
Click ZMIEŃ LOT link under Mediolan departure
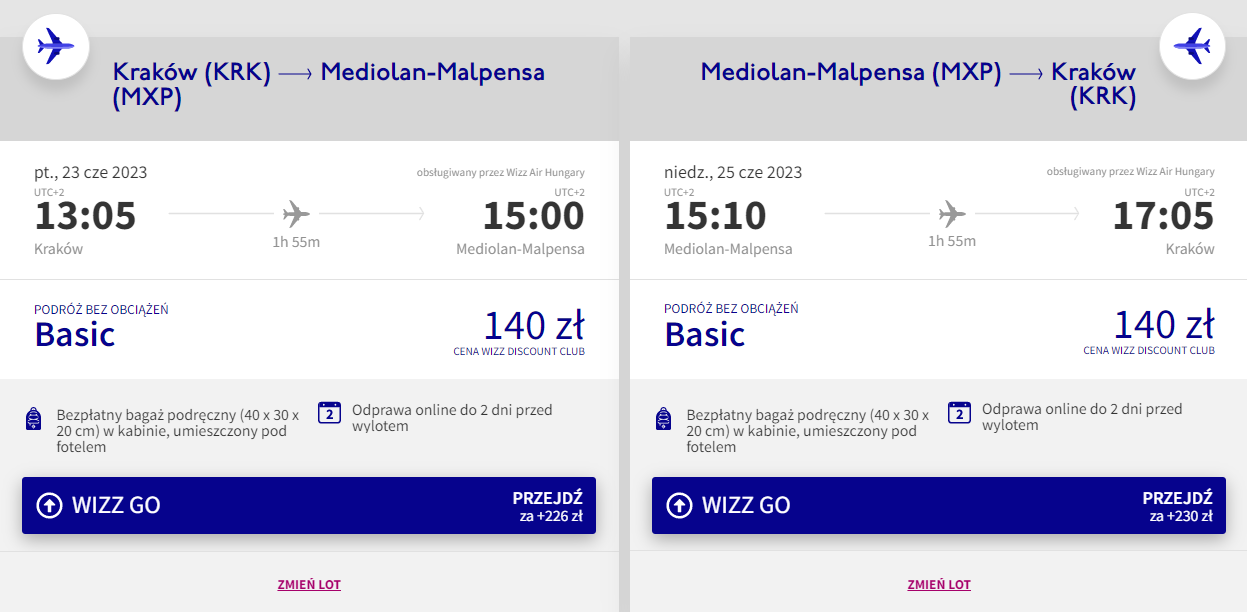[939, 585]
